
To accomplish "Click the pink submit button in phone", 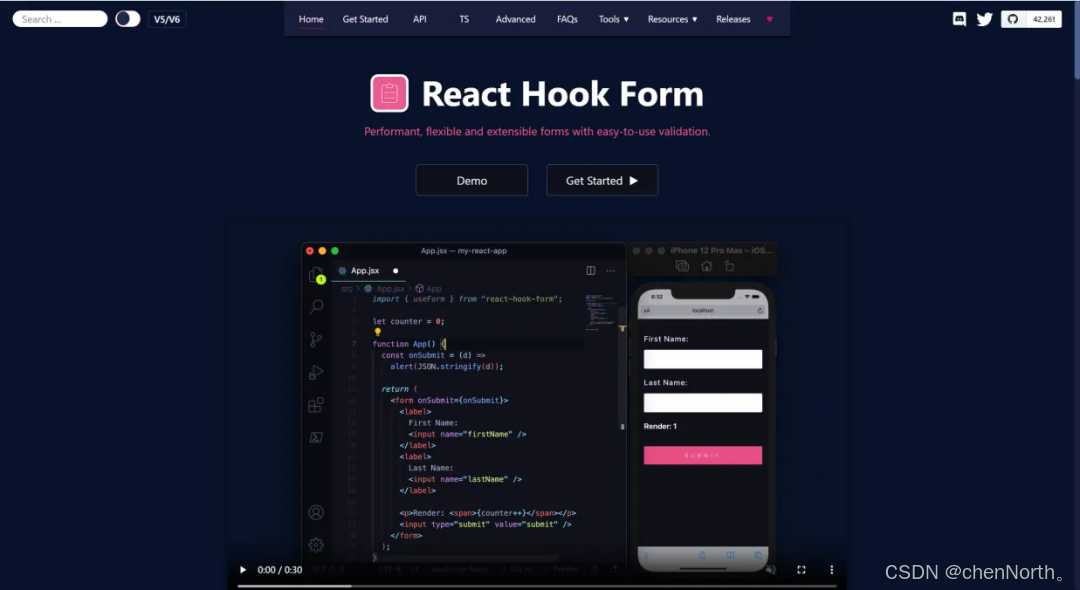I will click(x=703, y=455).
